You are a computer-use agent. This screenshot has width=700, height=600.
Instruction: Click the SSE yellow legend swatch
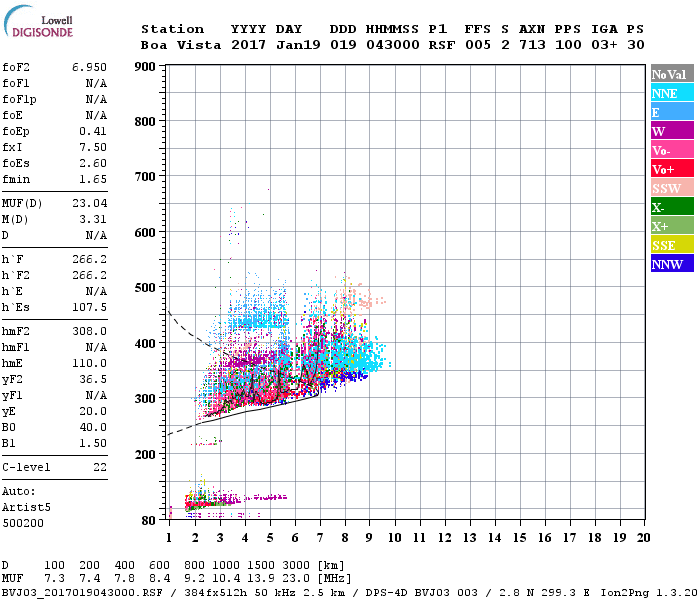[672, 244]
